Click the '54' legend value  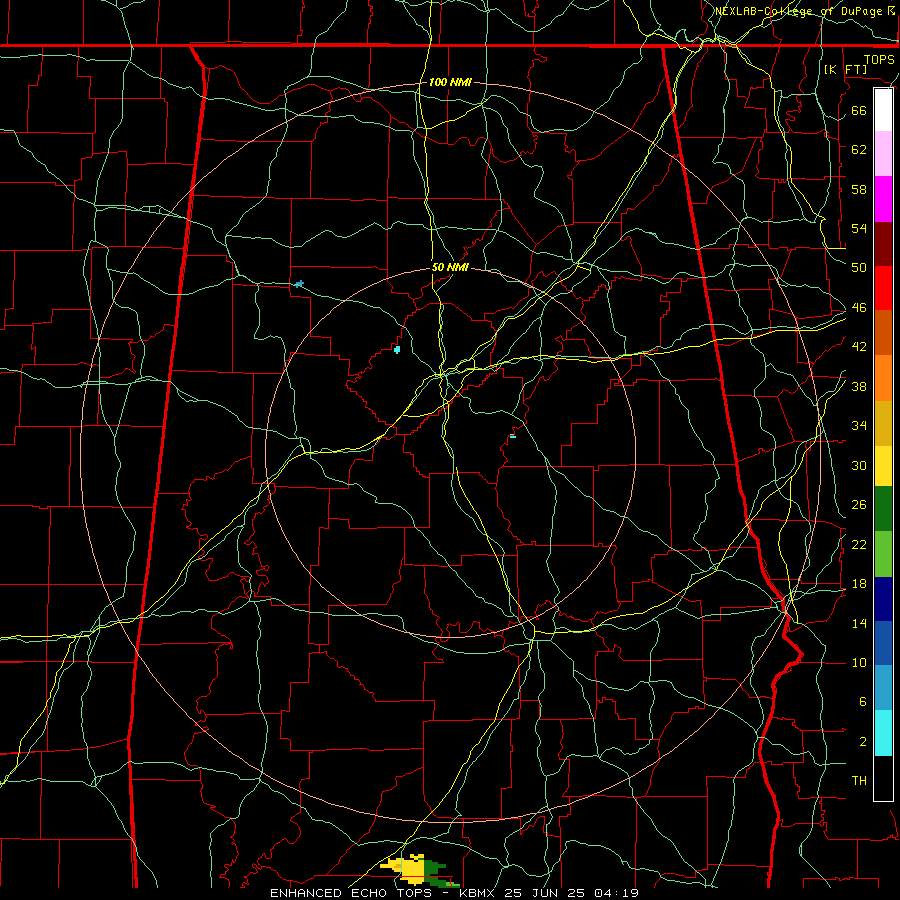click(859, 228)
